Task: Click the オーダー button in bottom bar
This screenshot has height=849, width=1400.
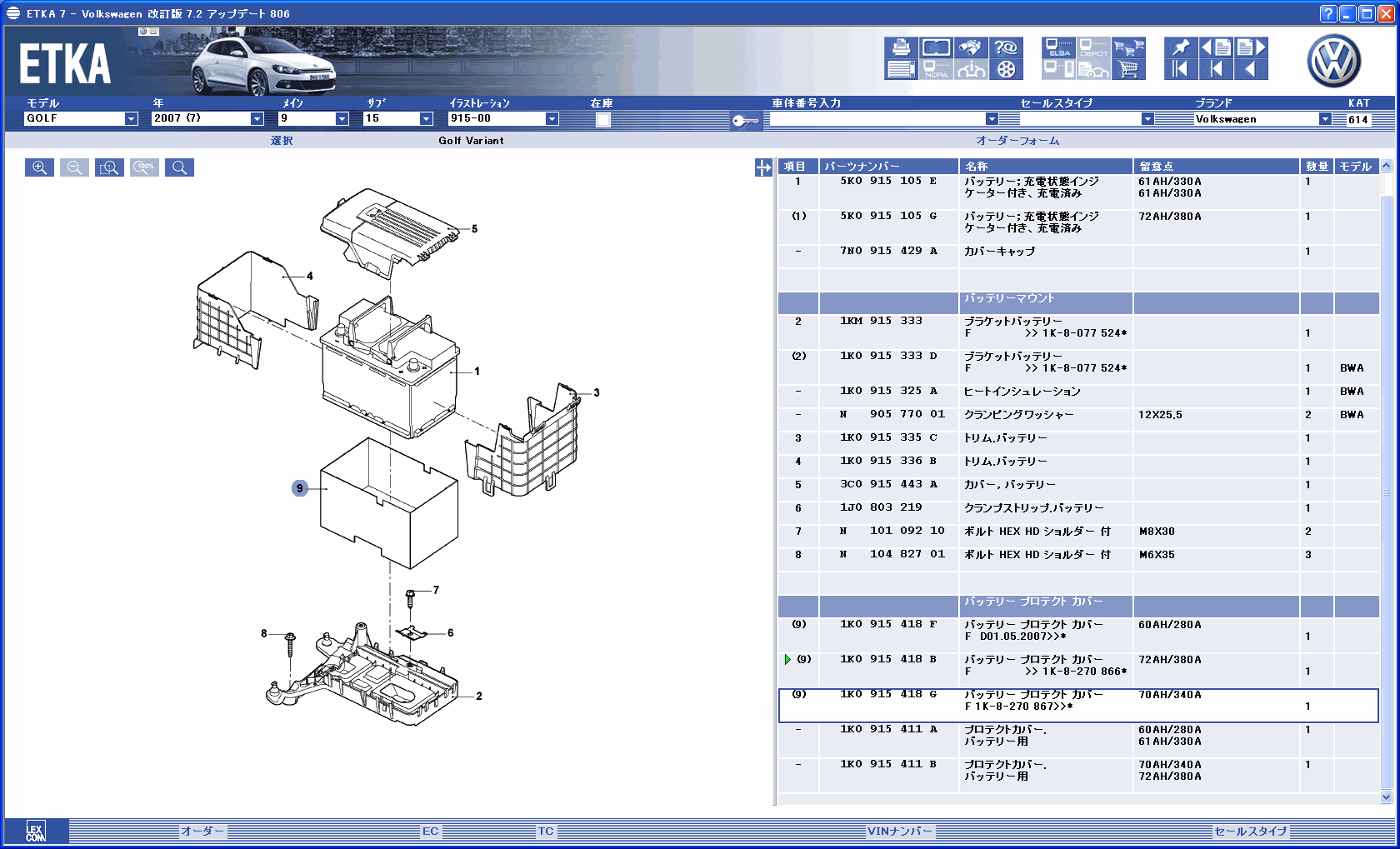Action: pyautogui.click(x=202, y=832)
